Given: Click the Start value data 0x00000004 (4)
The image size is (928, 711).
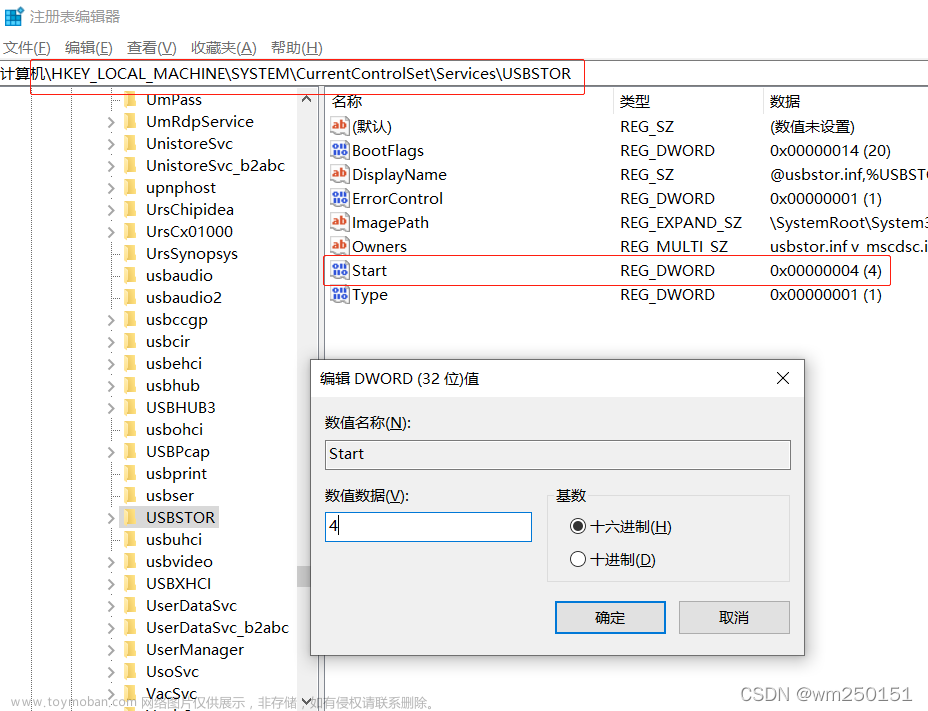Looking at the screenshot, I should pos(826,271).
